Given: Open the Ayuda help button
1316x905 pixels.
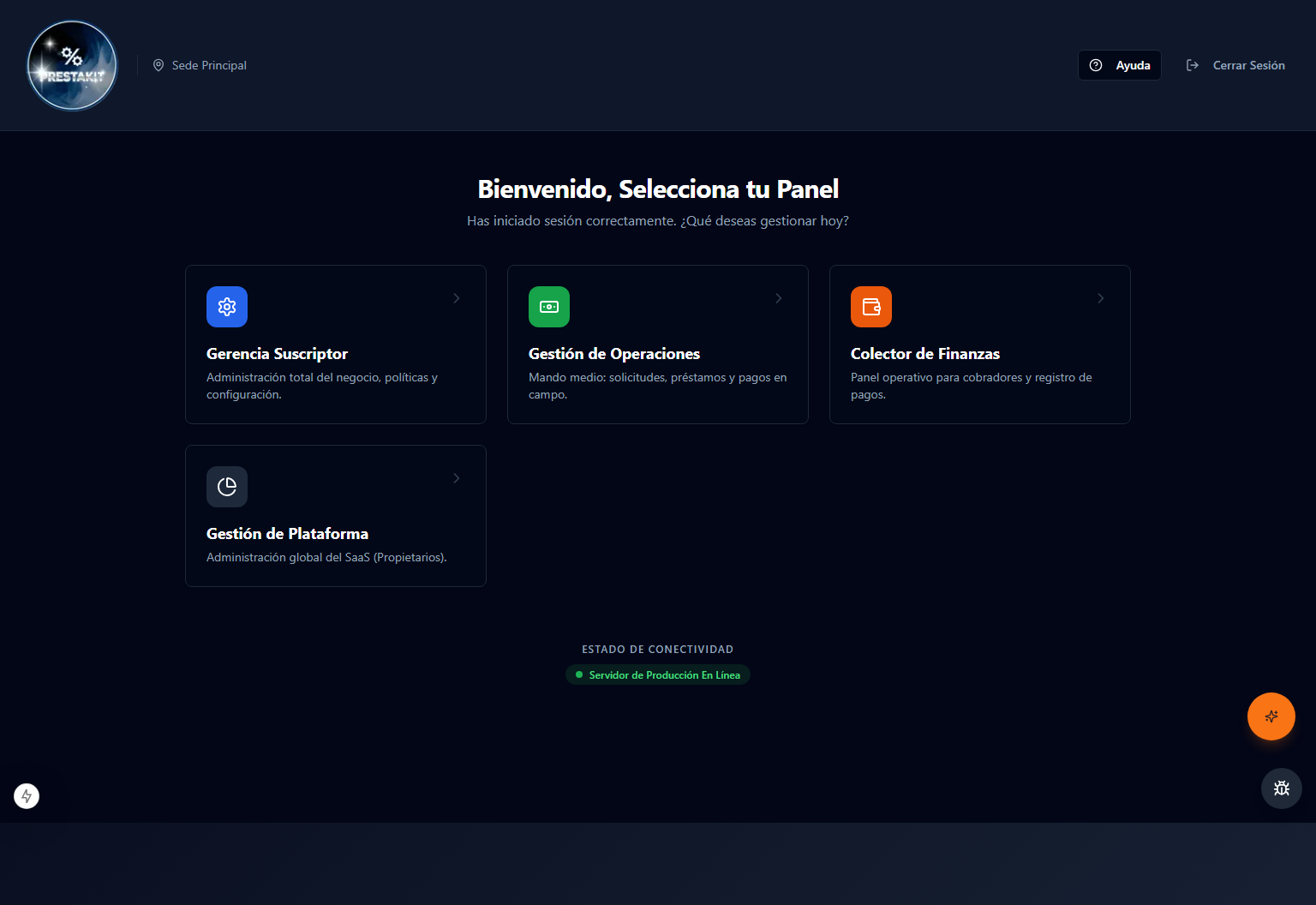Looking at the screenshot, I should pyautogui.click(x=1120, y=65).
